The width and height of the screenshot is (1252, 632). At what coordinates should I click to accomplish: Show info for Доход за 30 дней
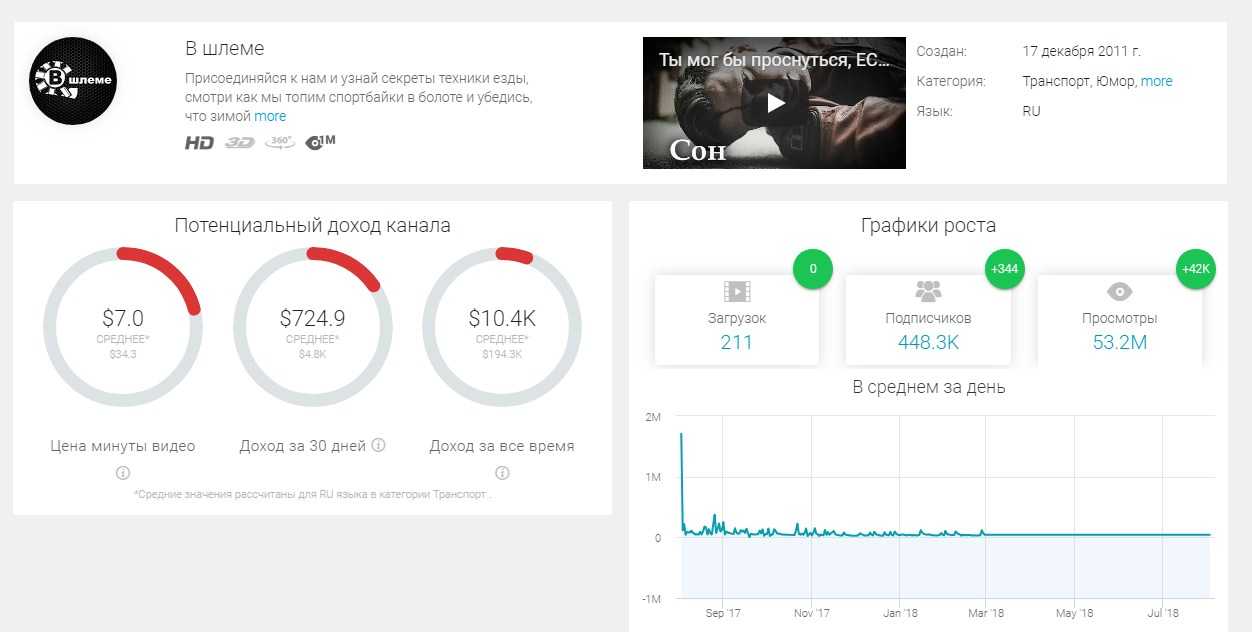tap(379, 446)
